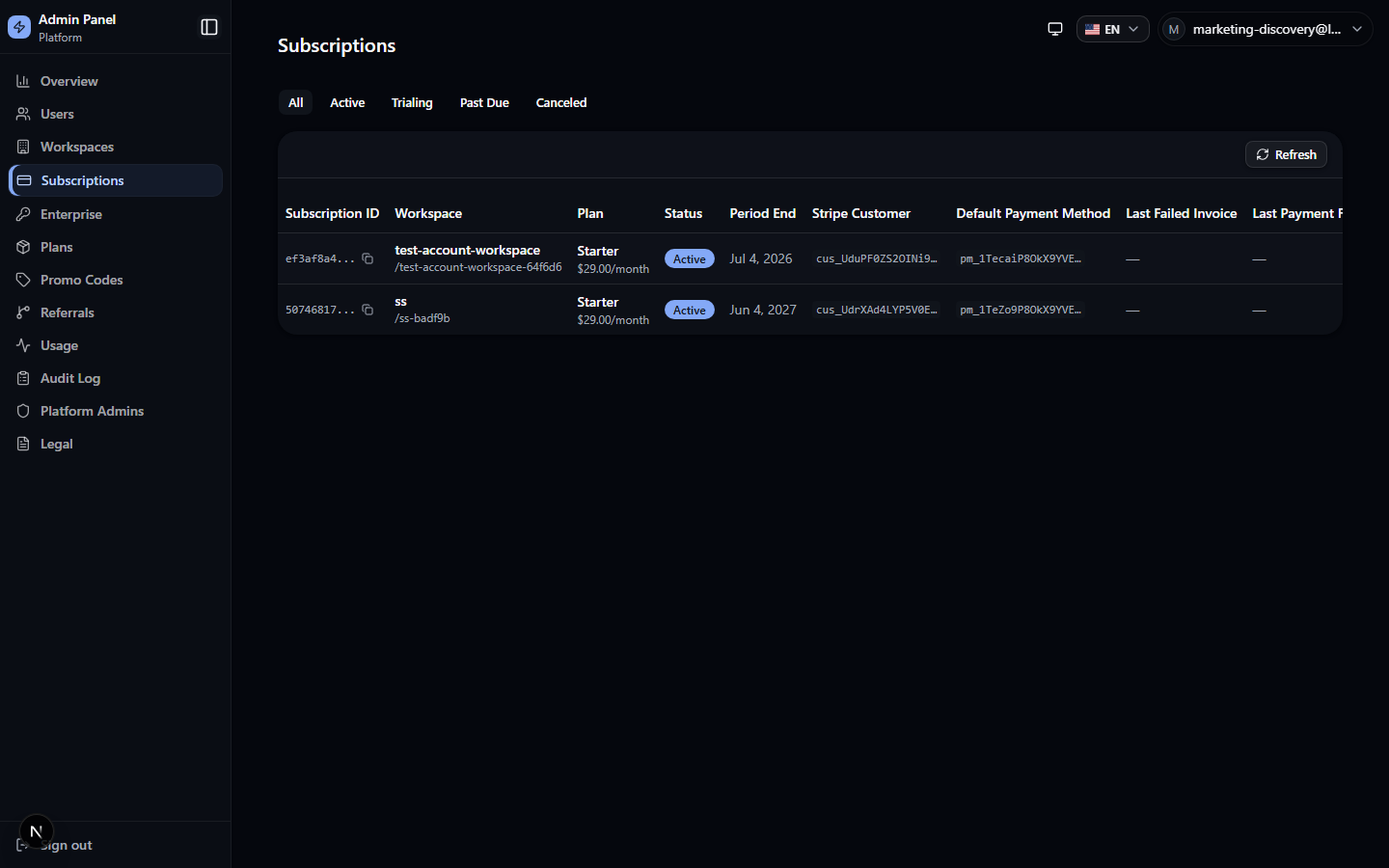Viewport: 1389px width, 868px height.
Task: Select the cus_UdrXAd4LYP5V0E customer cell
Action: (877, 310)
